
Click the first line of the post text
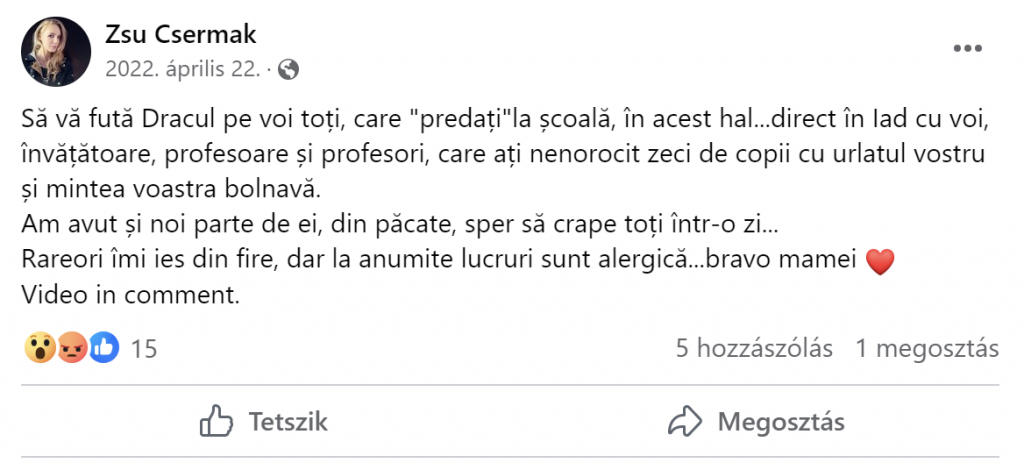(x=507, y=121)
